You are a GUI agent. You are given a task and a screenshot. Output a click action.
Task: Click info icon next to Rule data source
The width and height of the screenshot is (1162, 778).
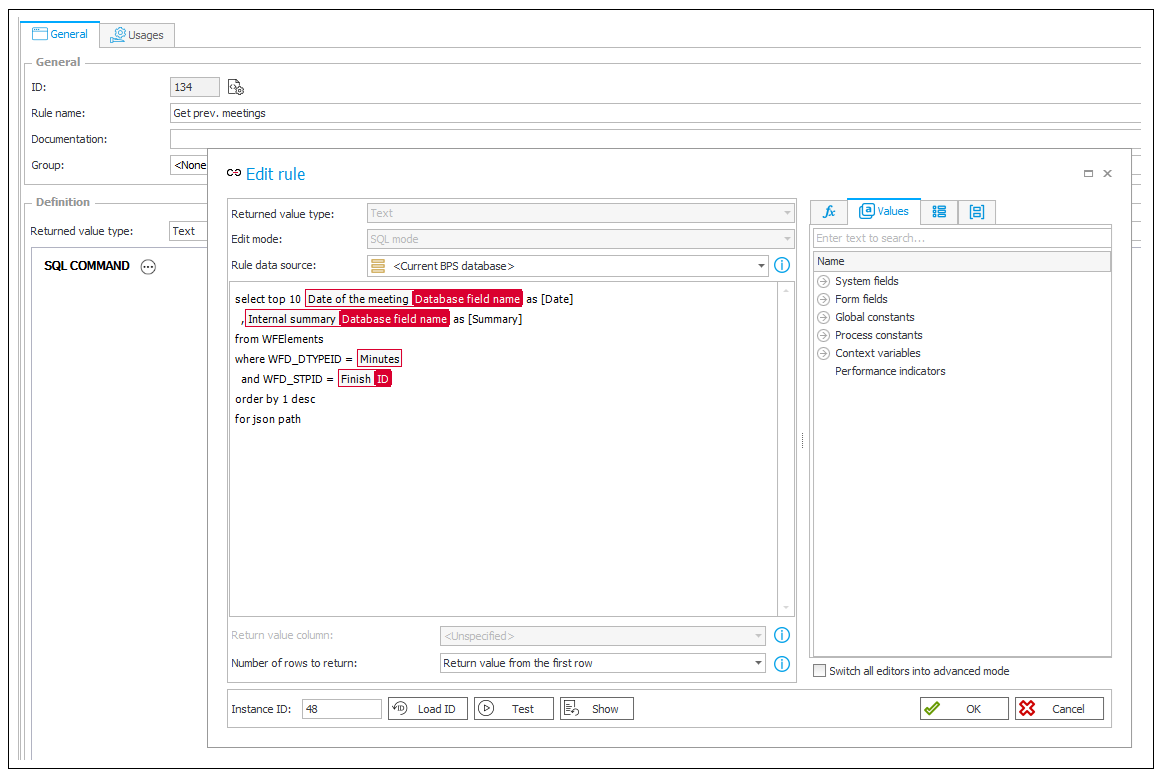point(782,266)
